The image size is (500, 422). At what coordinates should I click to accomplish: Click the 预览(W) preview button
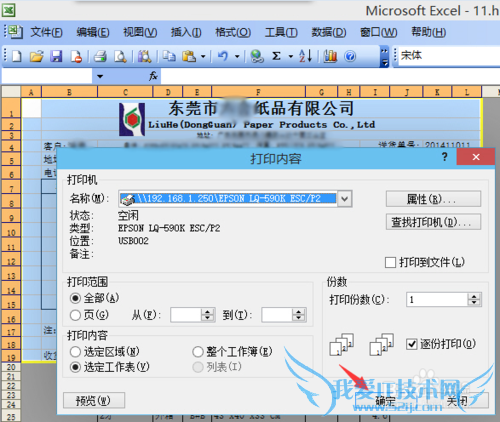tap(94, 400)
